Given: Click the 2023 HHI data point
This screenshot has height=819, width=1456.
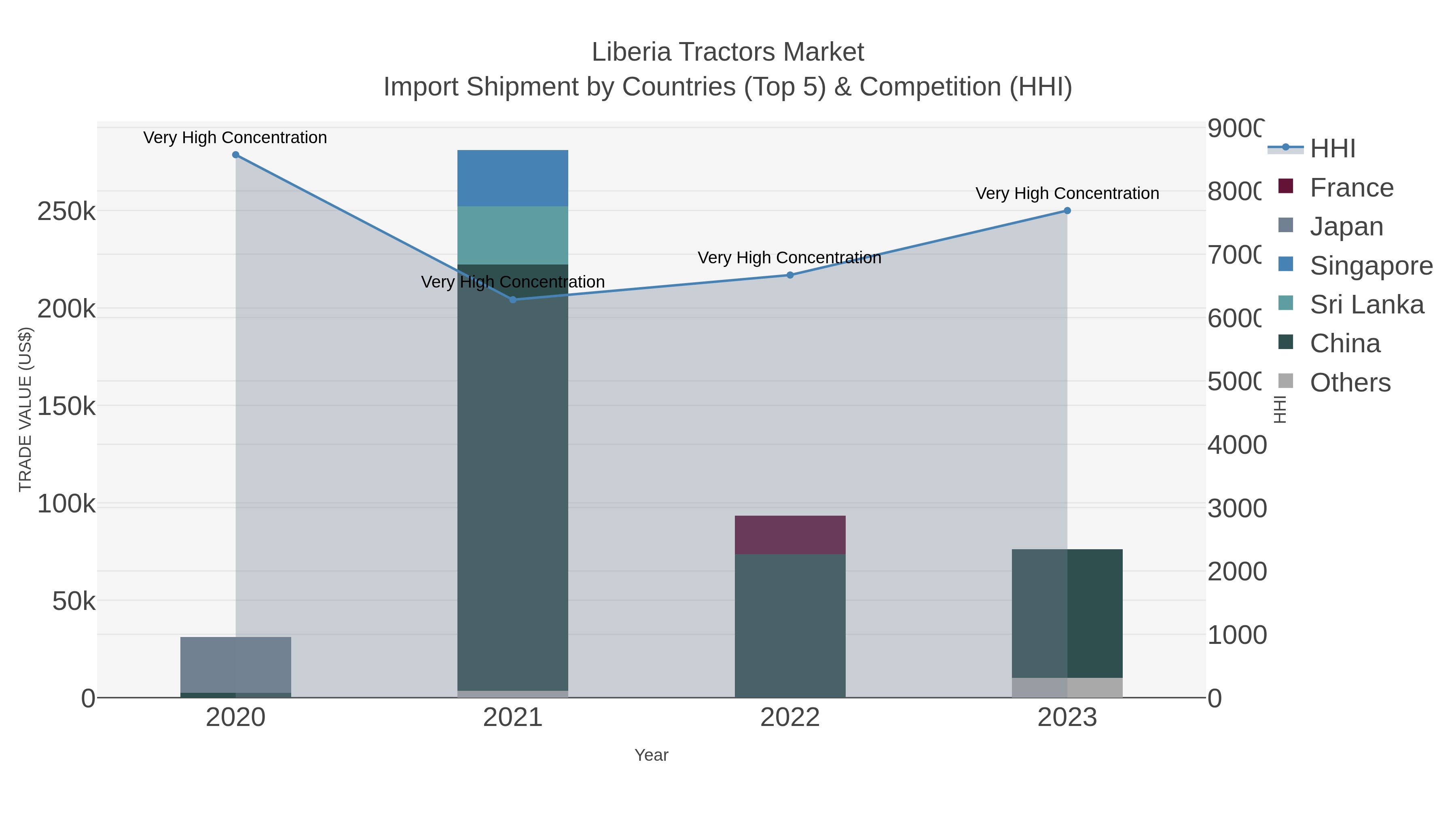Looking at the screenshot, I should point(1067,211).
